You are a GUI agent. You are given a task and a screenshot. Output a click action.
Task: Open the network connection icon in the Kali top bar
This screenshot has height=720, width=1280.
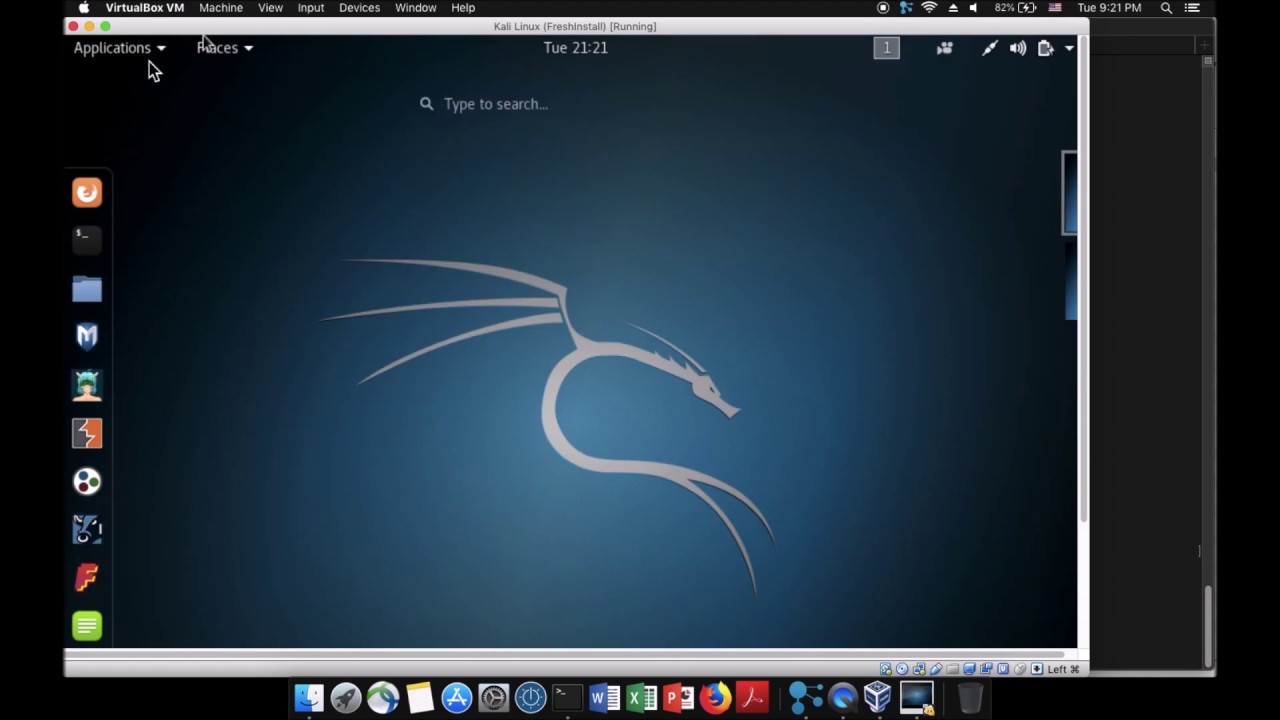(989, 48)
